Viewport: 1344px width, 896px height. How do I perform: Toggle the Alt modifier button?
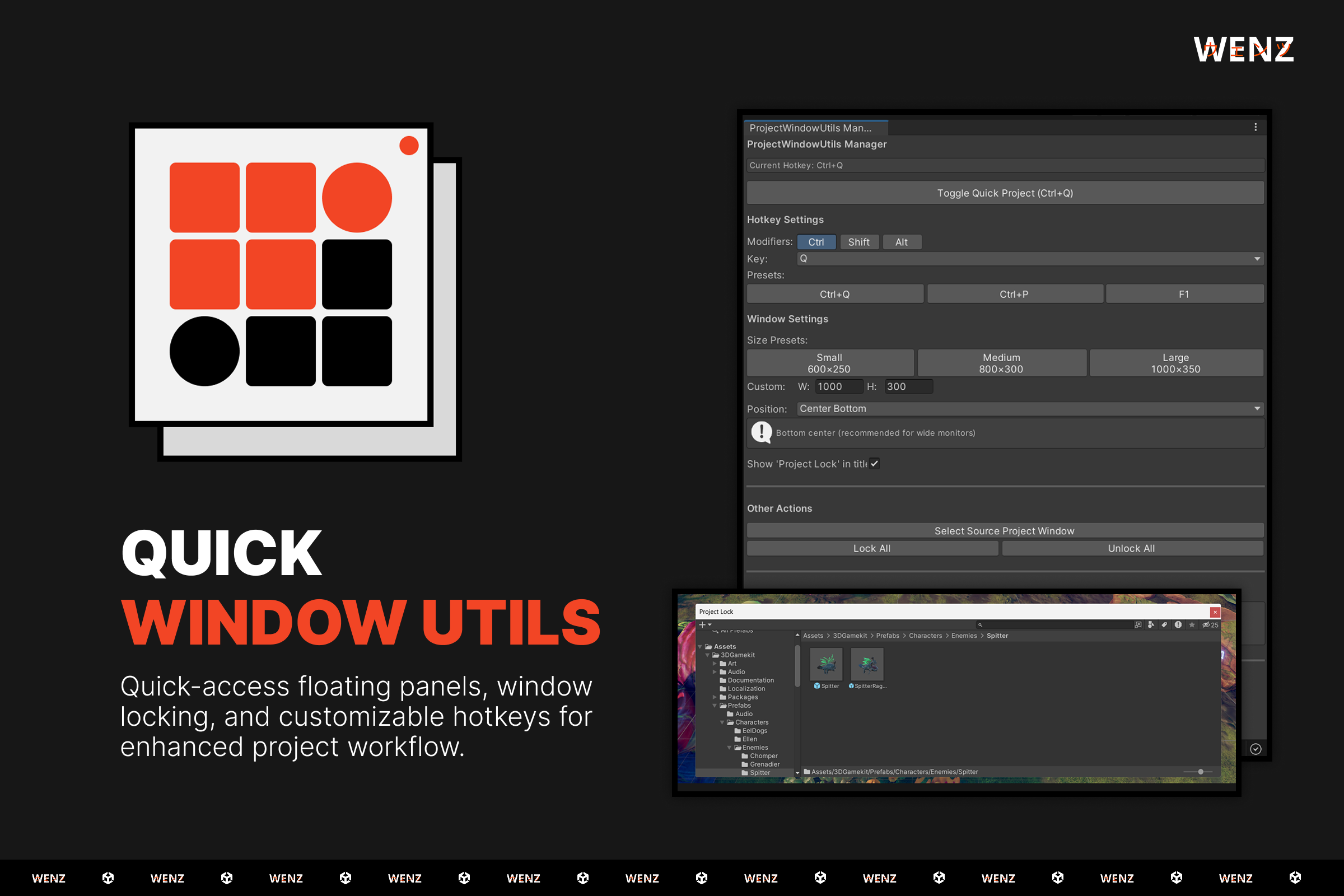901,242
